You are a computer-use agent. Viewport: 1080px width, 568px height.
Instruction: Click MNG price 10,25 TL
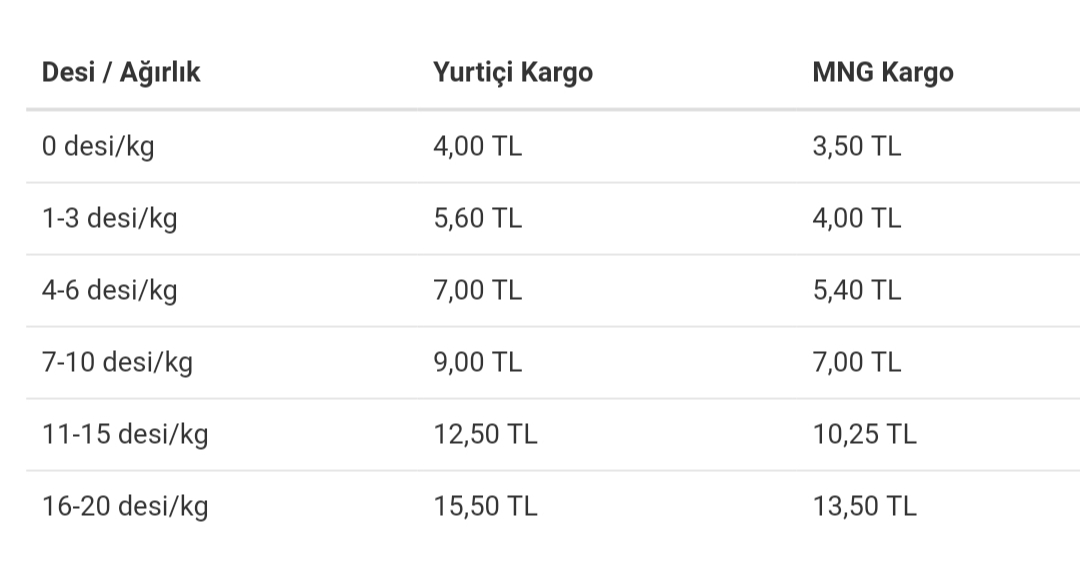[x=864, y=434]
